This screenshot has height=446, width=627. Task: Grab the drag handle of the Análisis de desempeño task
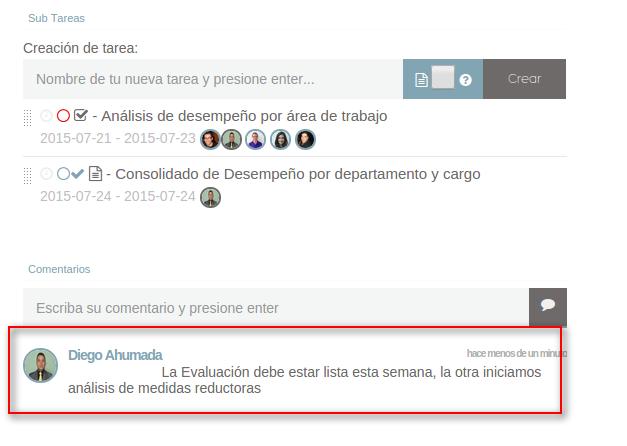[27, 118]
